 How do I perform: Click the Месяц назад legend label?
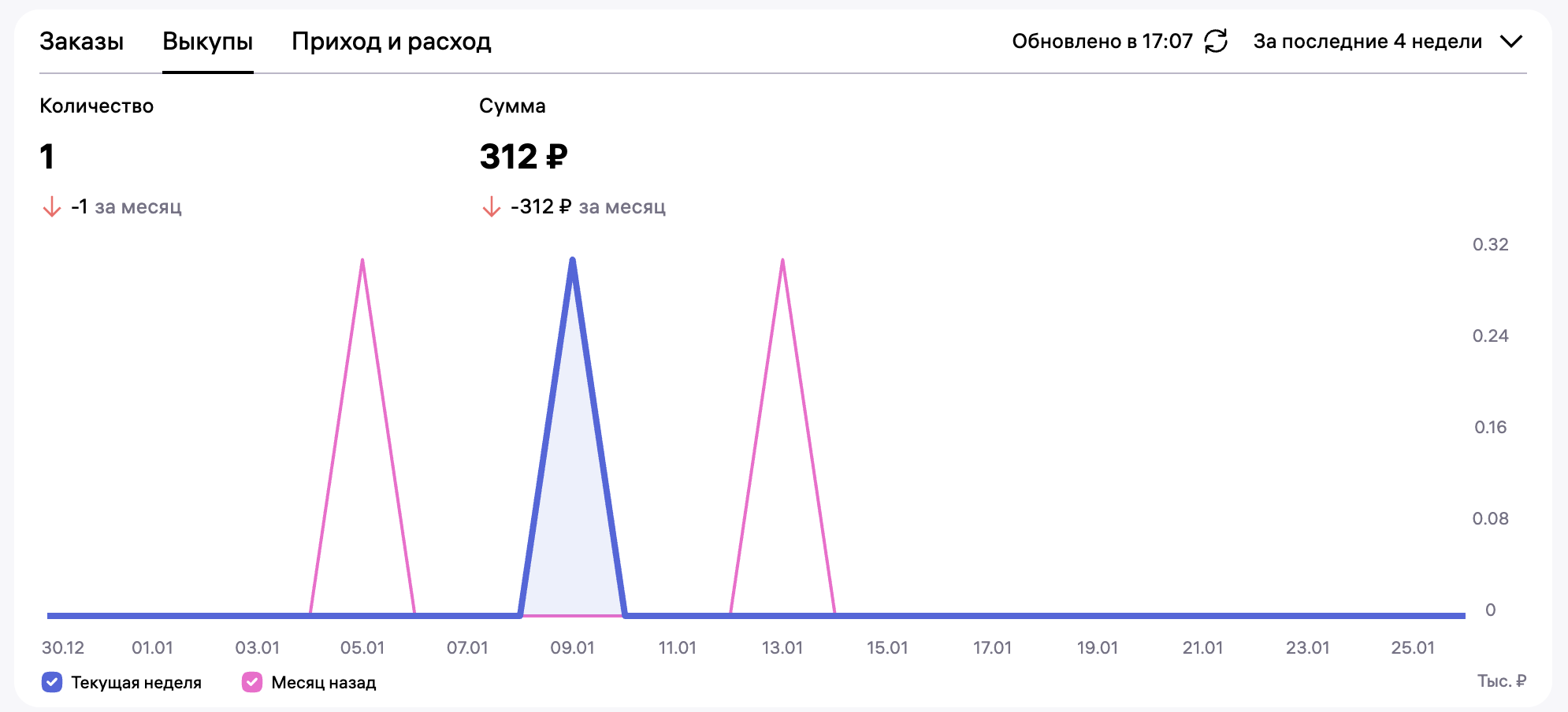tap(323, 682)
